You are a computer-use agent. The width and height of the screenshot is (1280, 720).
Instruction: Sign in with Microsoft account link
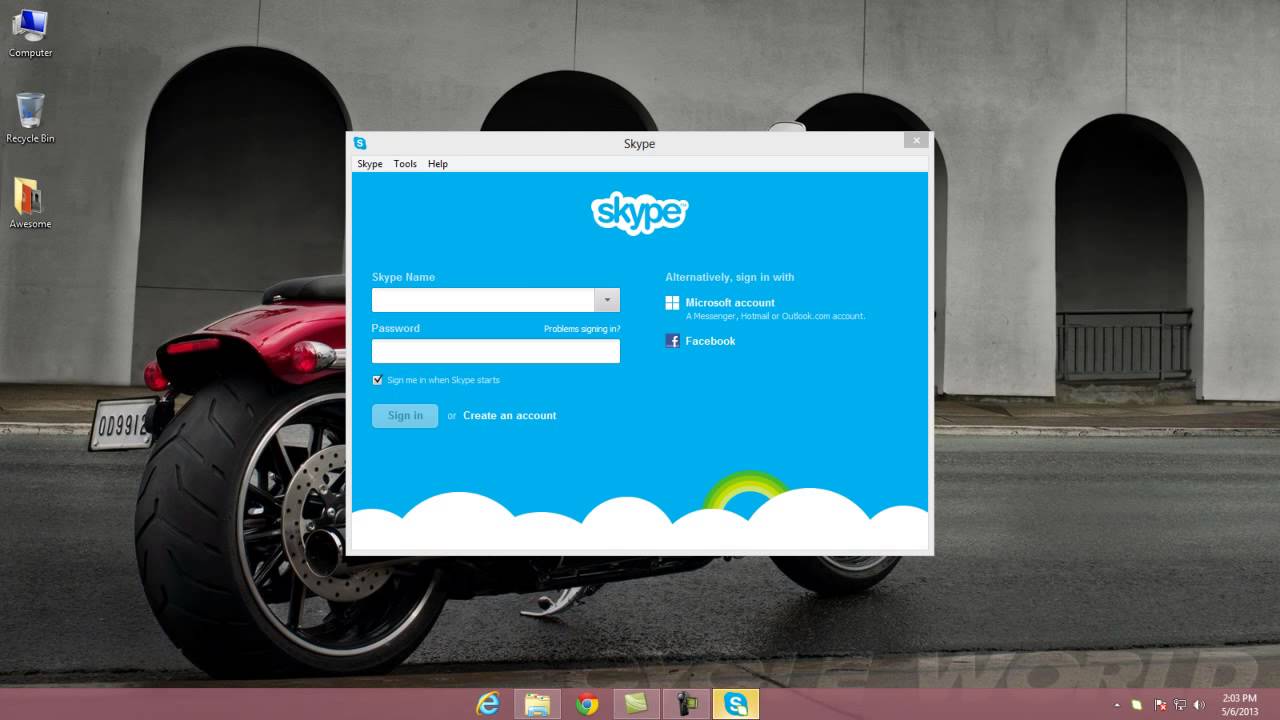coord(730,303)
